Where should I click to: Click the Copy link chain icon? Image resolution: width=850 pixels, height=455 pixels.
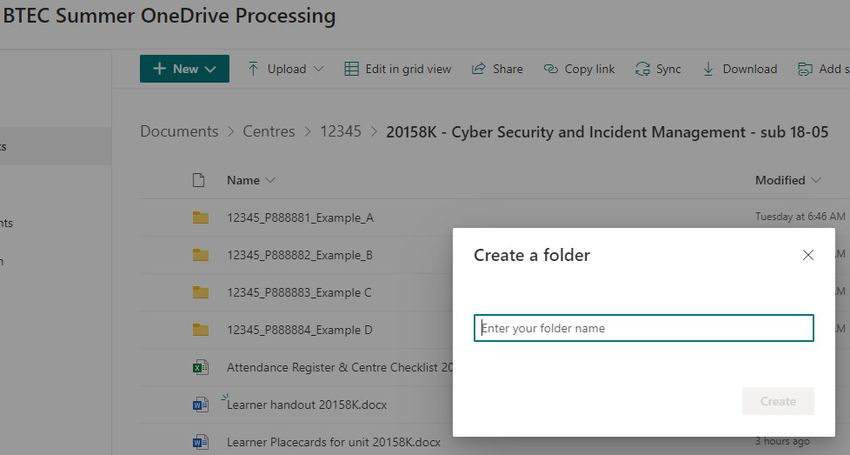pyautogui.click(x=551, y=69)
